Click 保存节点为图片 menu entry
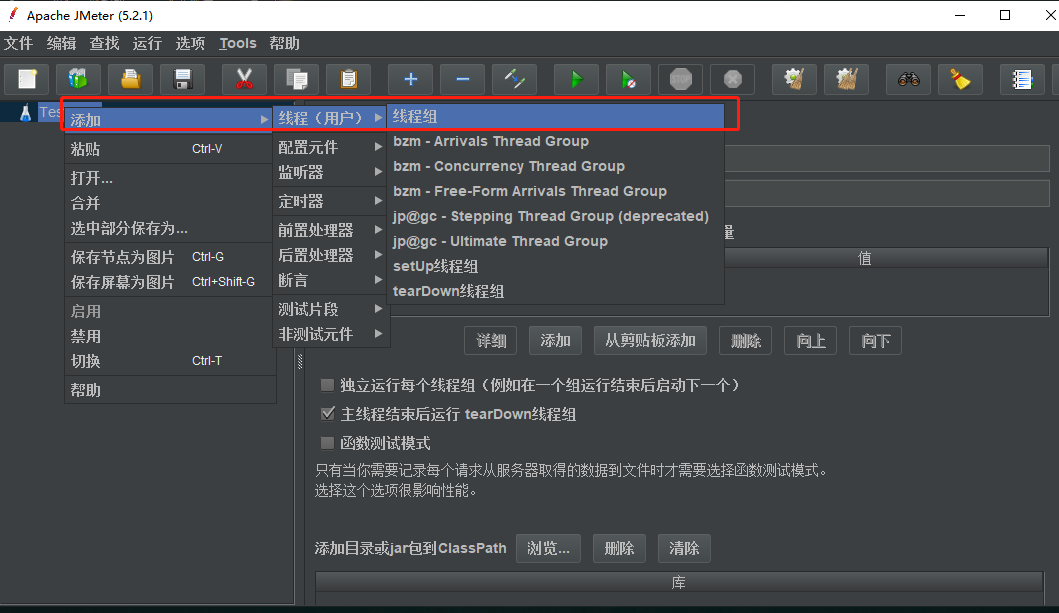Image resolution: width=1059 pixels, height=613 pixels. (x=170, y=257)
